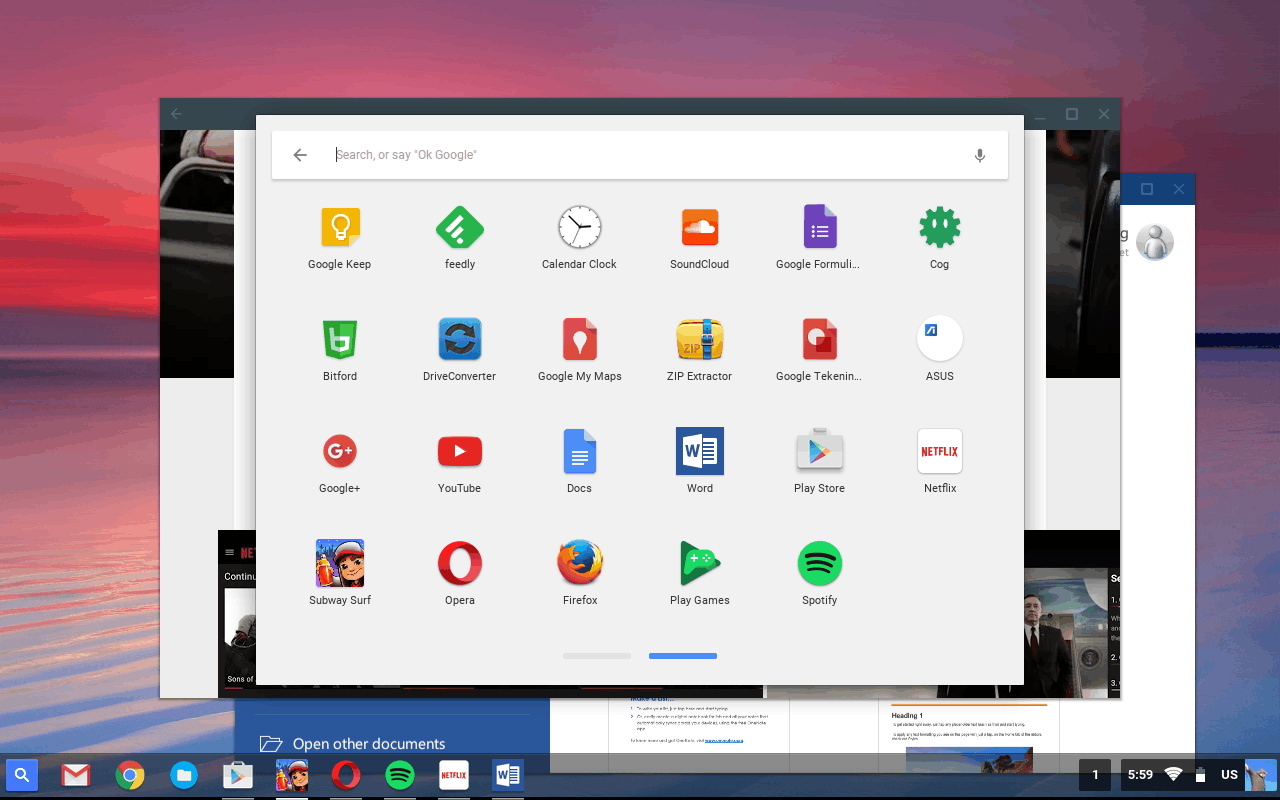Open the shelf search launcher button
The image size is (1280, 800).
pyautogui.click(x=23, y=775)
